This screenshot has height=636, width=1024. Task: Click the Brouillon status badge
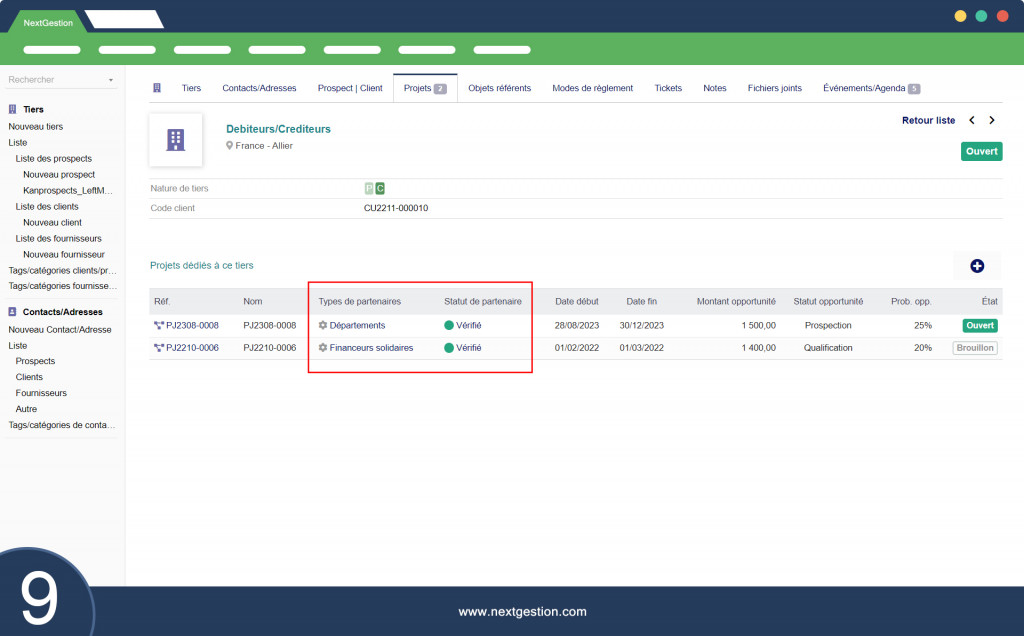click(975, 348)
